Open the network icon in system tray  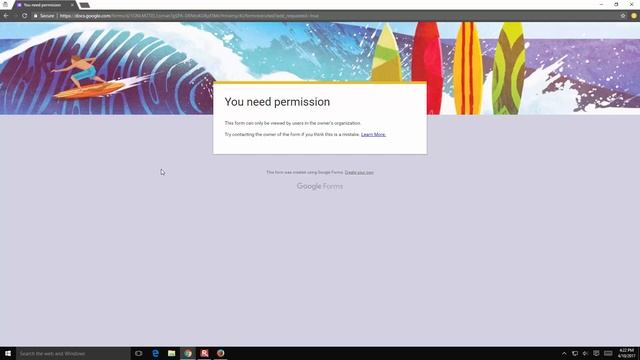pyautogui.click(x=575, y=353)
